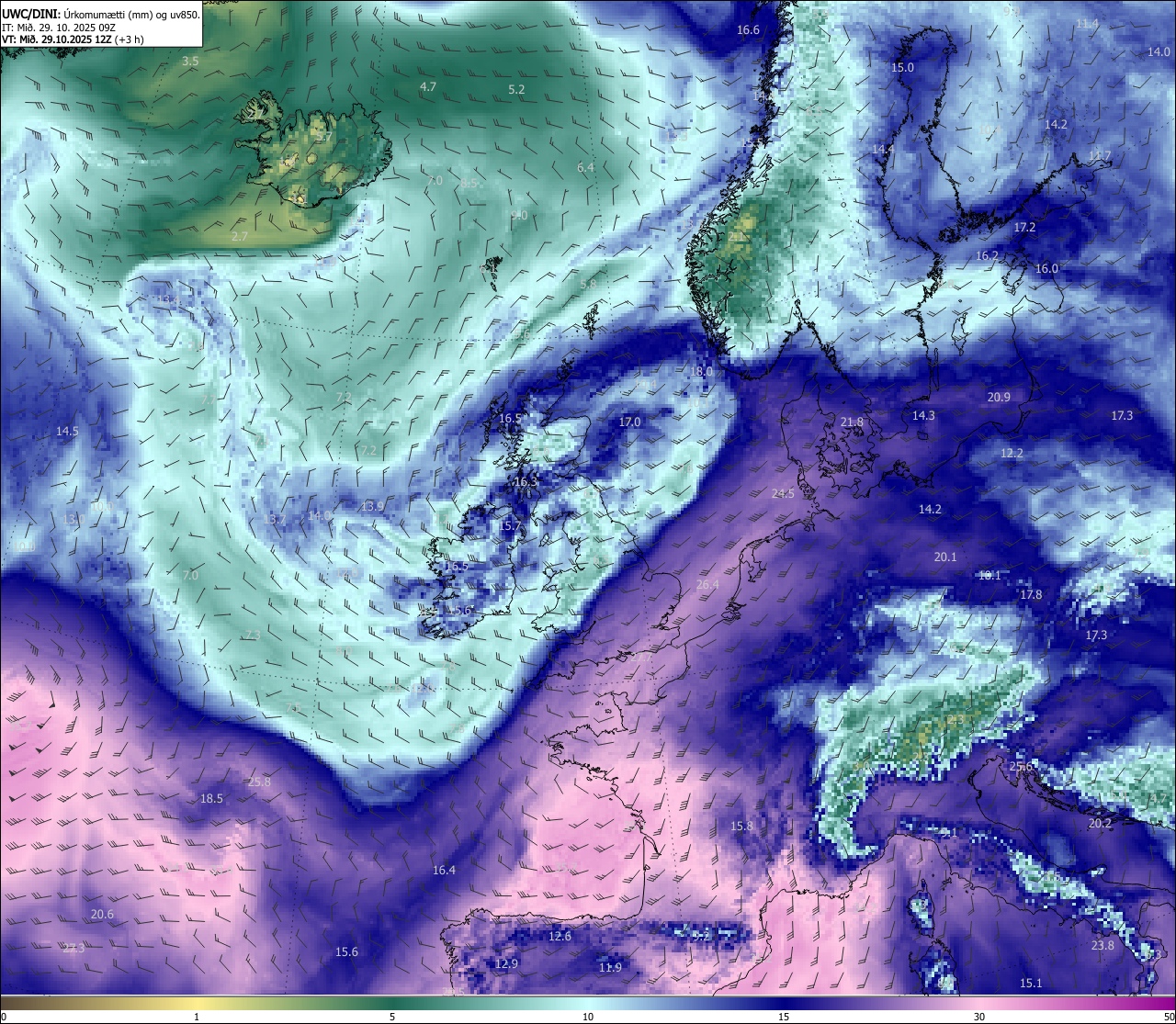The image size is (1176, 1024).
Task: Click the 3.5 value northwest of Iceland
Action: pyautogui.click(x=190, y=62)
